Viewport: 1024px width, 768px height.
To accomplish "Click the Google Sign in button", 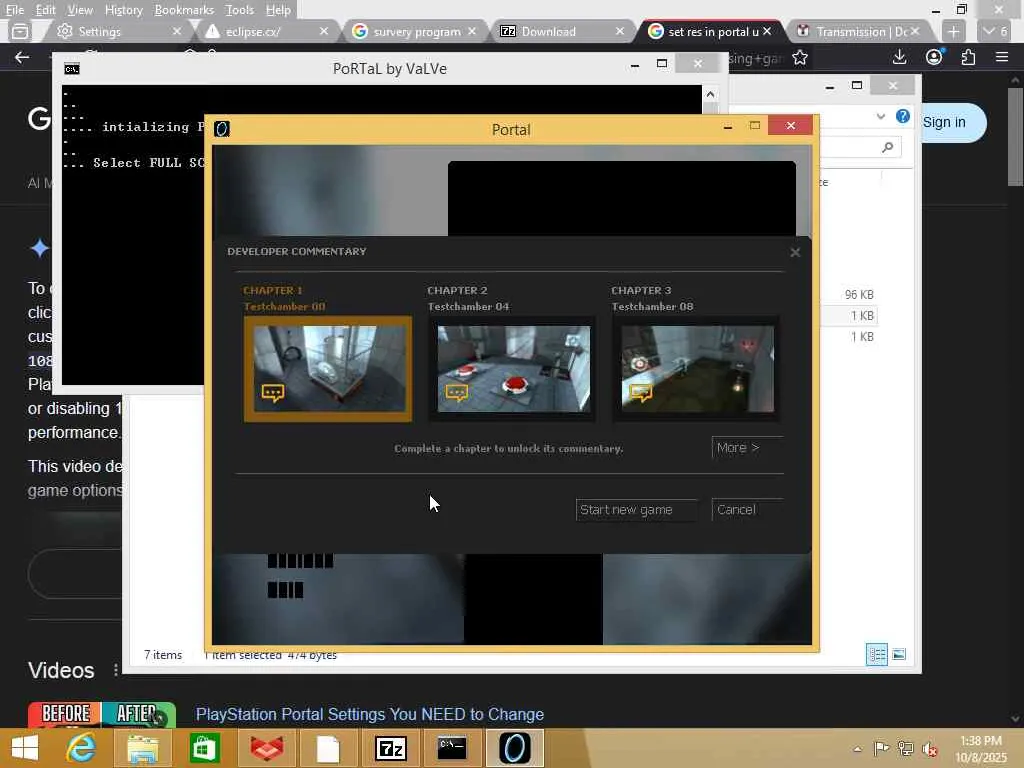I will 944,122.
